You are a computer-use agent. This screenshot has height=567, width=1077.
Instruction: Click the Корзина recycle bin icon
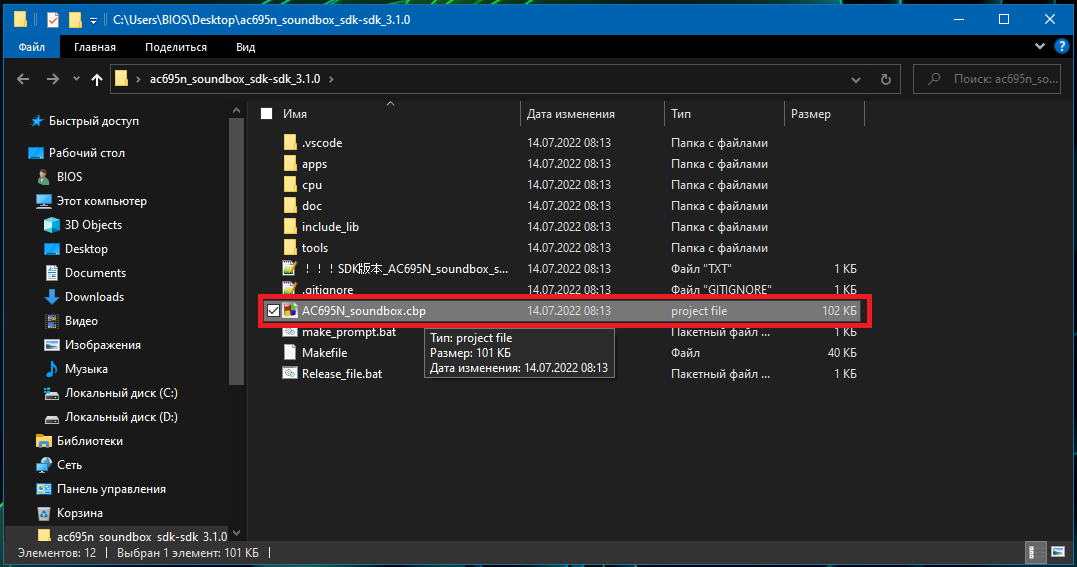coord(44,513)
